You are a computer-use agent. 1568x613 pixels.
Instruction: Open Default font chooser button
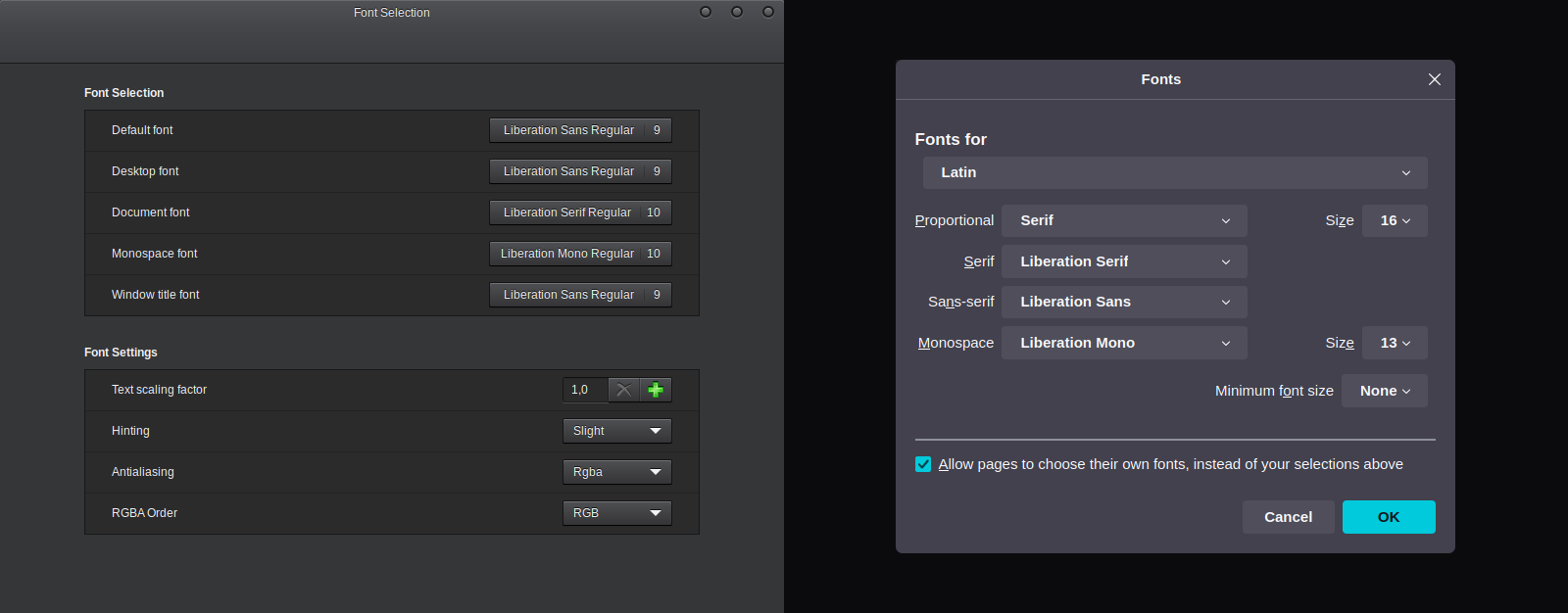pos(580,130)
